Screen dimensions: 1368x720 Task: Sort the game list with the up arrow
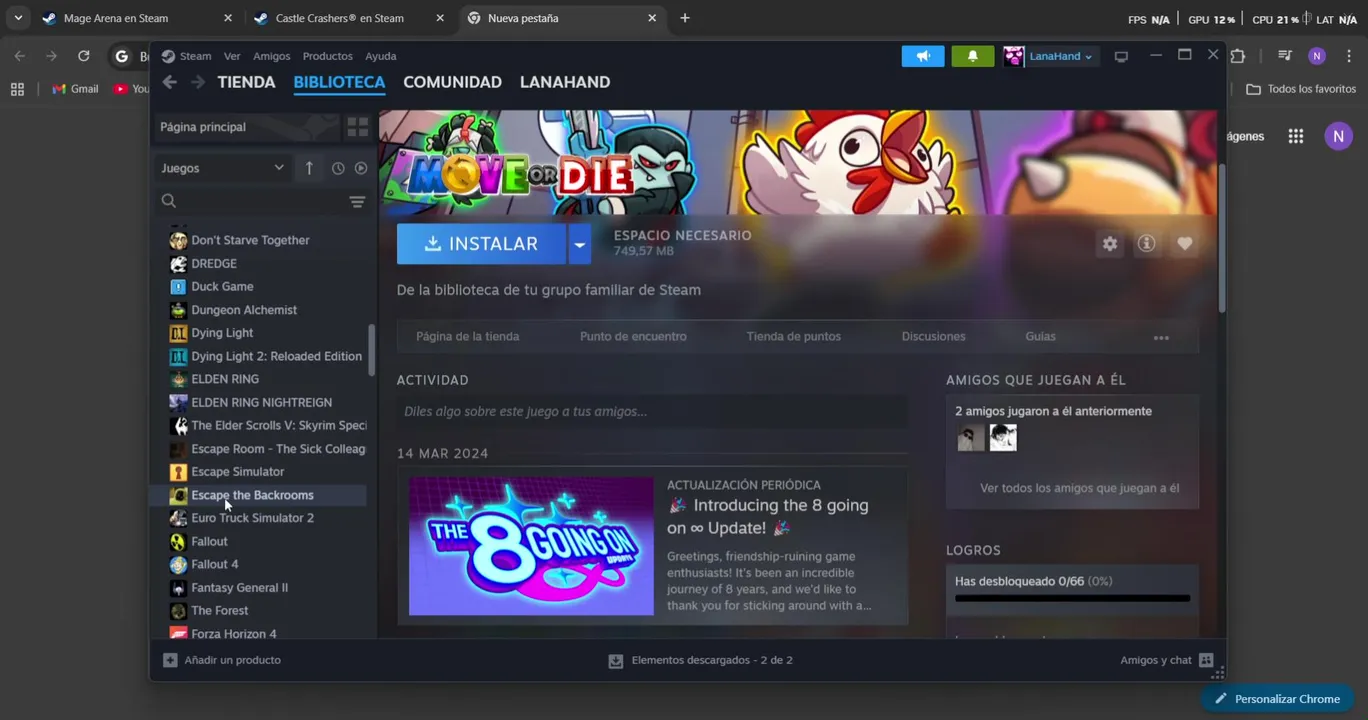(309, 168)
